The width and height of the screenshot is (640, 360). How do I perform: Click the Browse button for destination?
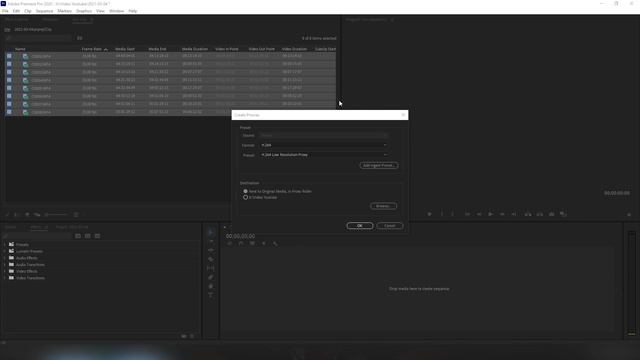click(x=383, y=206)
